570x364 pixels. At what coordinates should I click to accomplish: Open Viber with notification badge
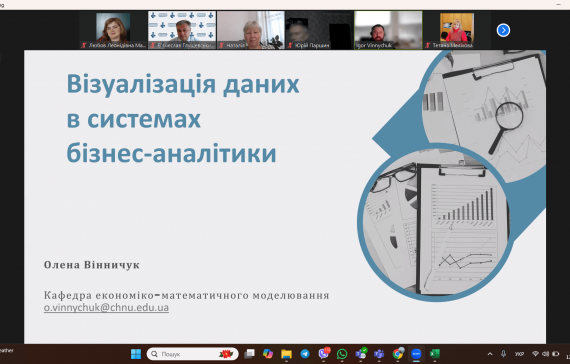324,353
